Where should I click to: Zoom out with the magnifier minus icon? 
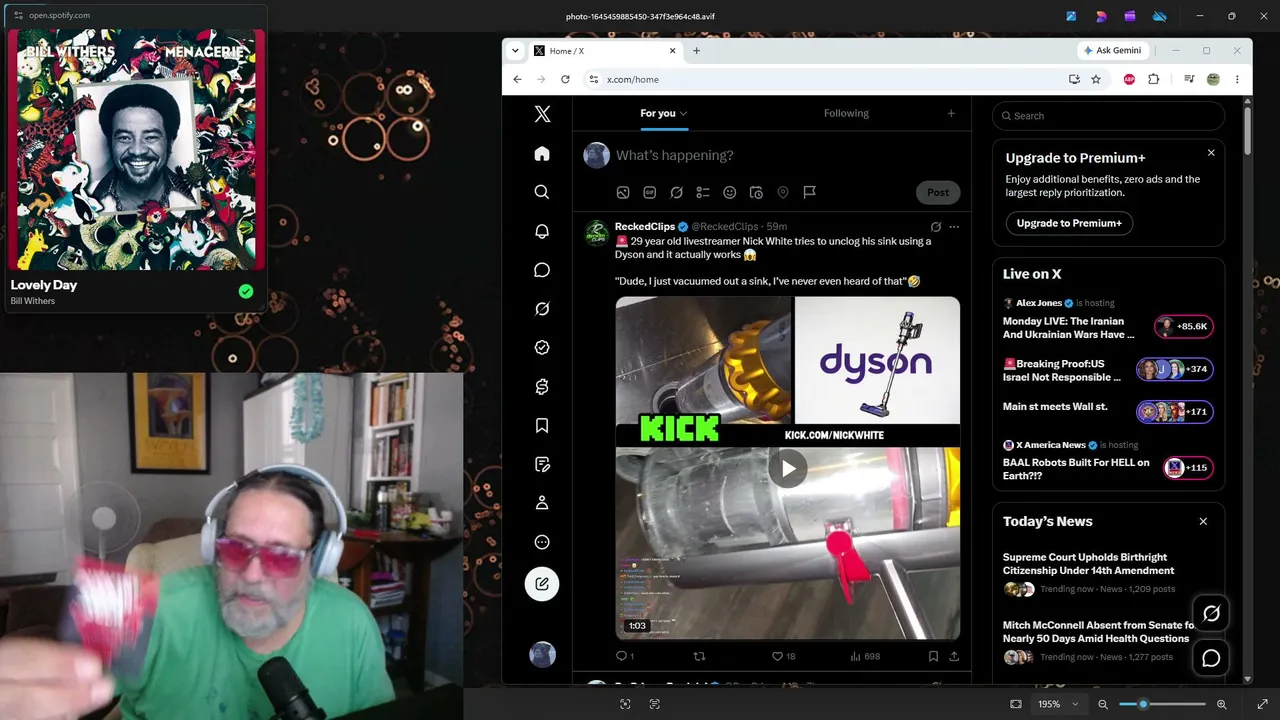[1103, 704]
